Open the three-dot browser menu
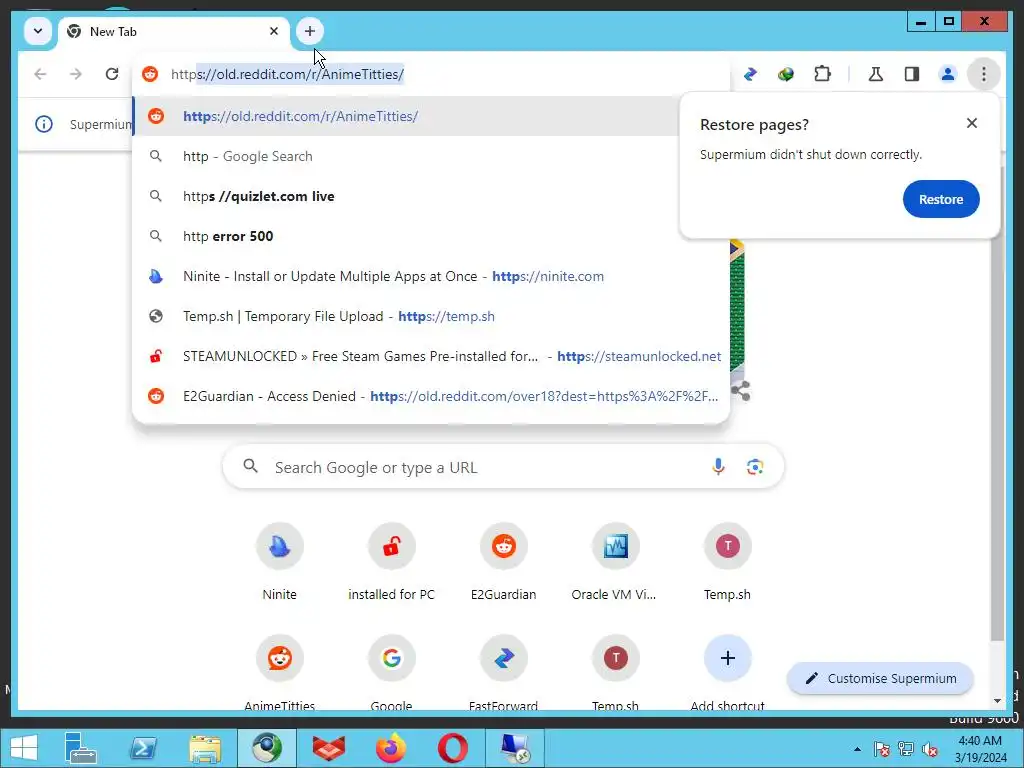The height and width of the screenshot is (768, 1024). pyautogui.click(x=984, y=74)
